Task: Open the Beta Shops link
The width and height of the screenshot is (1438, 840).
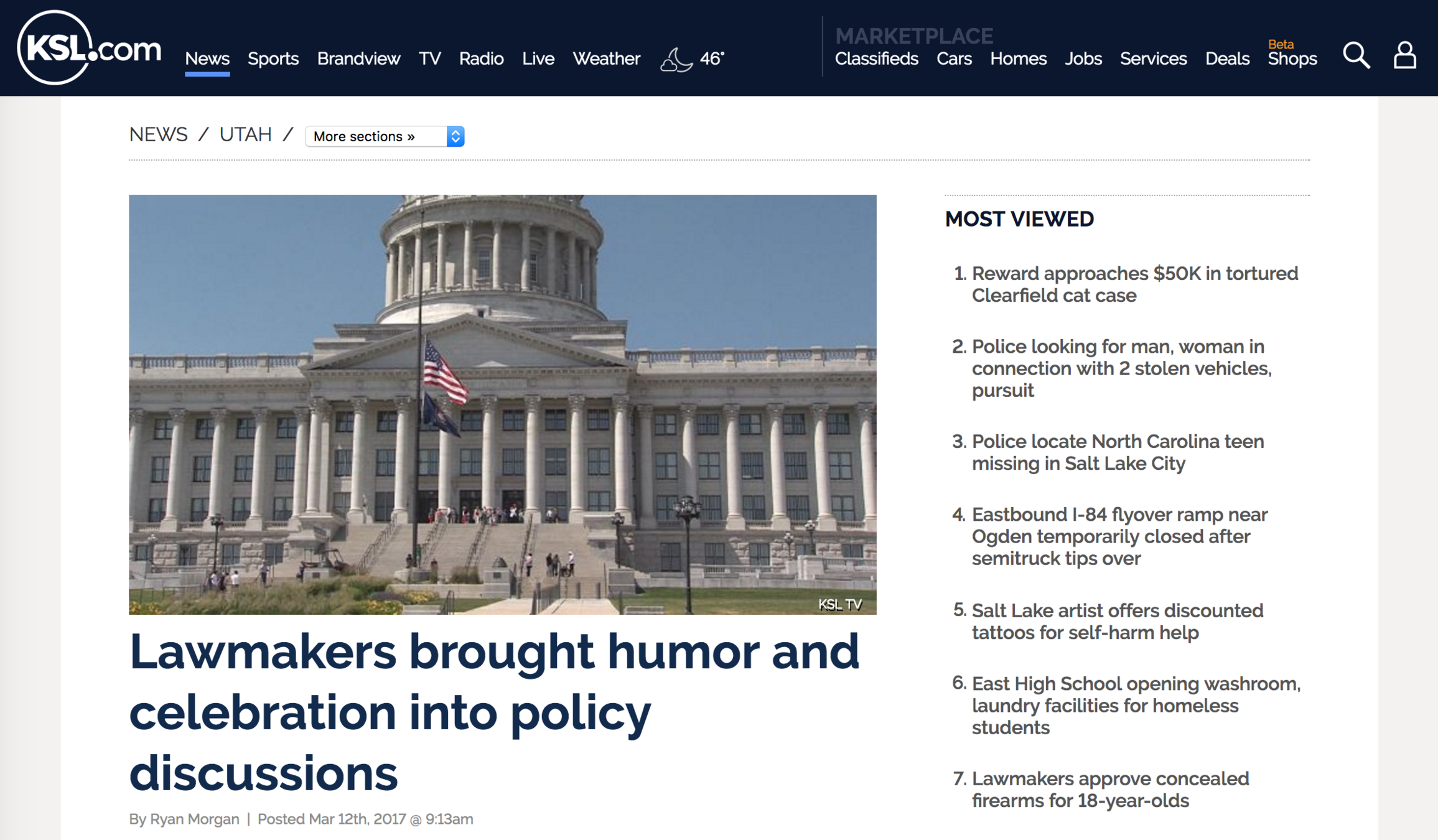Action: pyautogui.click(x=1292, y=58)
